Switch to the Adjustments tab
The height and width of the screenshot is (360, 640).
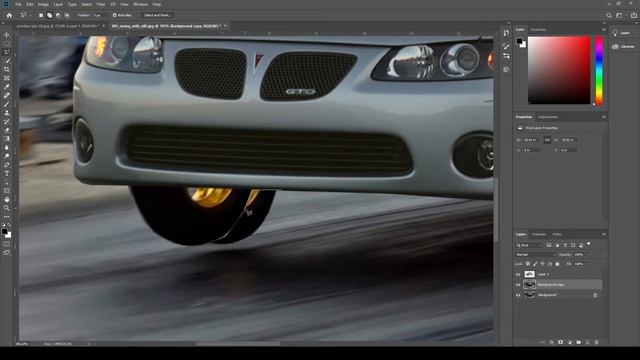[x=548, y=117]
